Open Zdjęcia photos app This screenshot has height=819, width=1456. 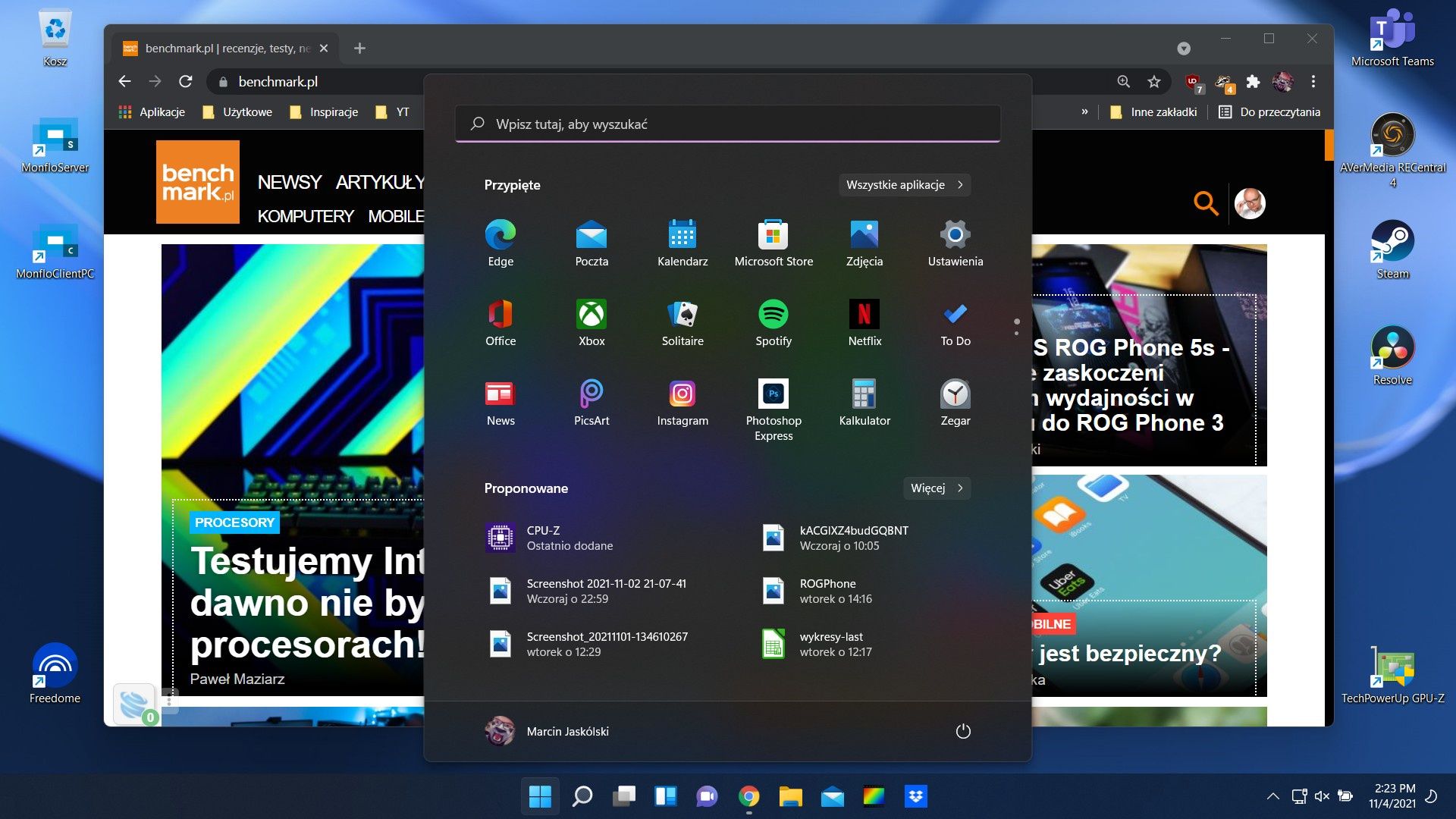point(864,243)
